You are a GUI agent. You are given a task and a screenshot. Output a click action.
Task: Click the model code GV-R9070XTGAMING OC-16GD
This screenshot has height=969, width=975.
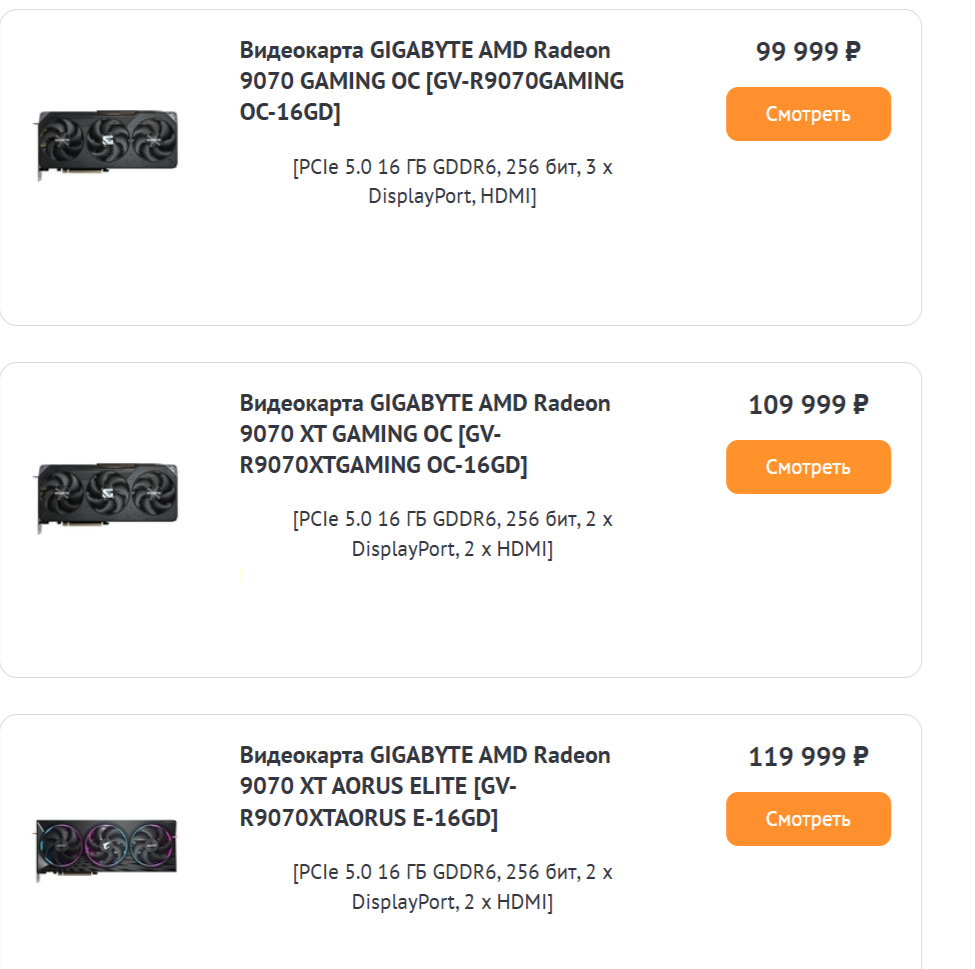coord(385,466)
